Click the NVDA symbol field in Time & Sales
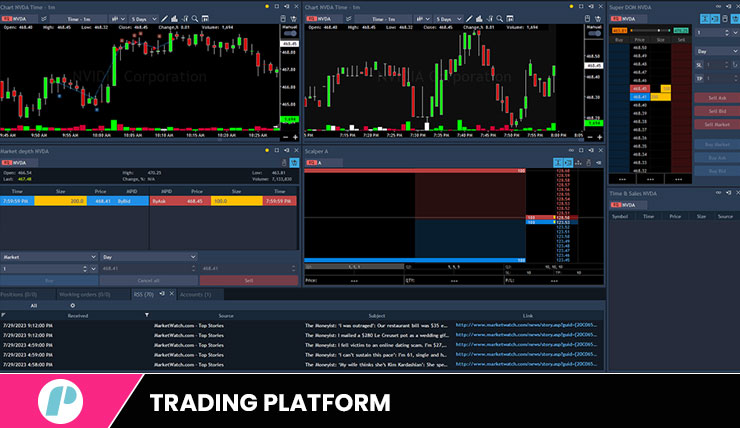The width and height of the screenshot is (740, 428). [628, 205]
